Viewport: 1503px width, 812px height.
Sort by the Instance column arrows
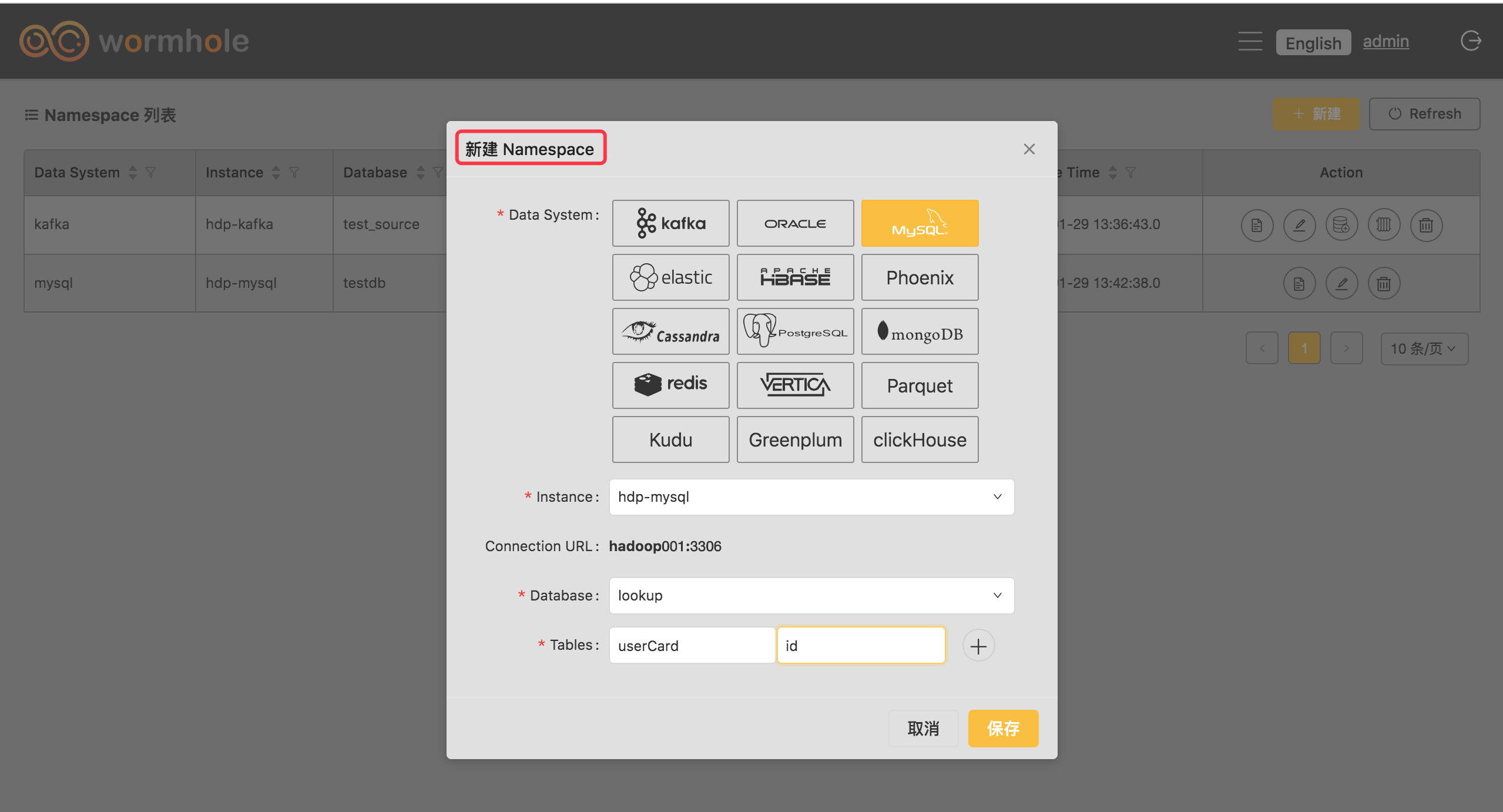click(x=276, y=172)
